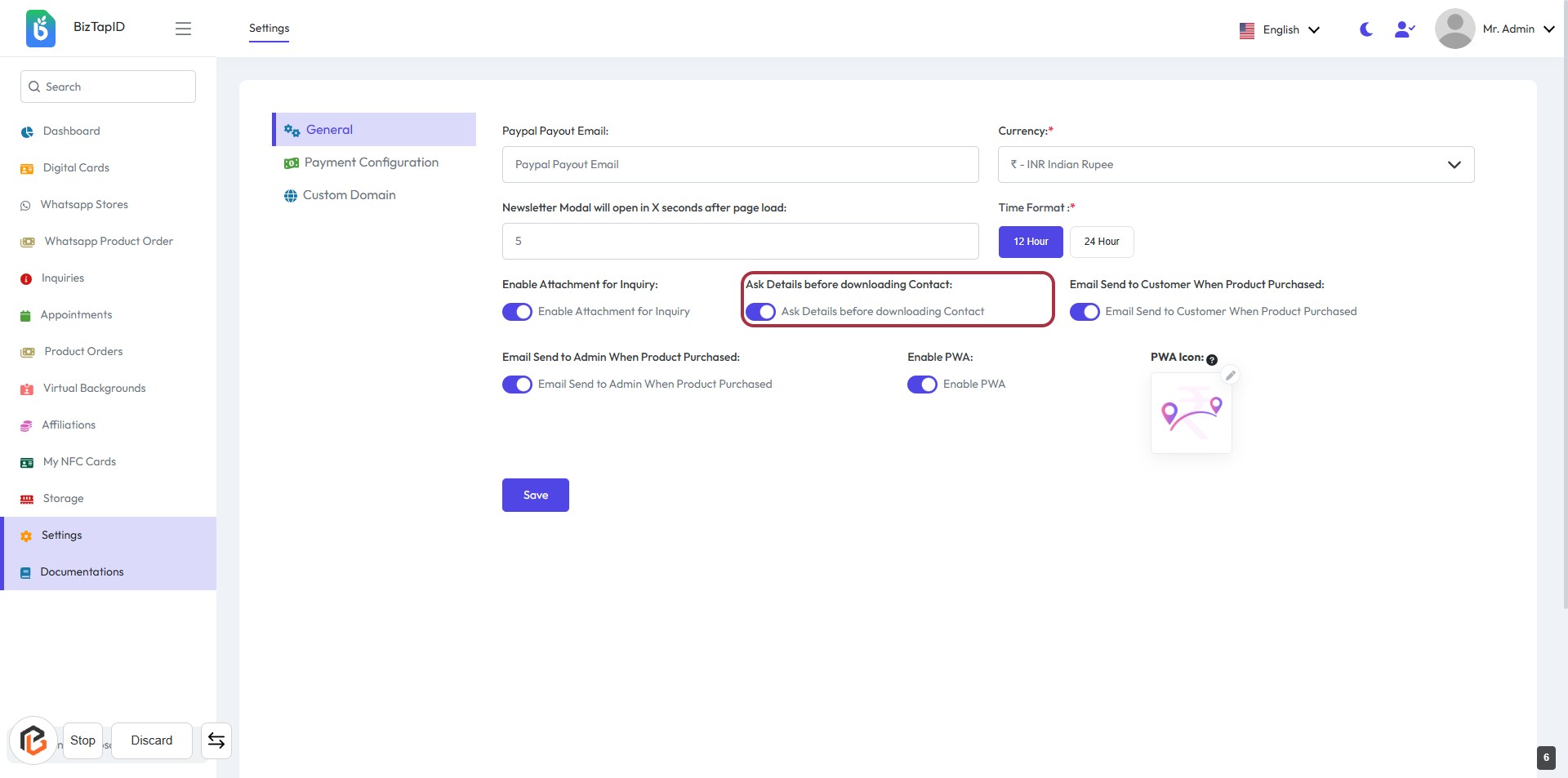
Task: Click the PWA icon image thumbnail
Action: tap(1191, 414)
